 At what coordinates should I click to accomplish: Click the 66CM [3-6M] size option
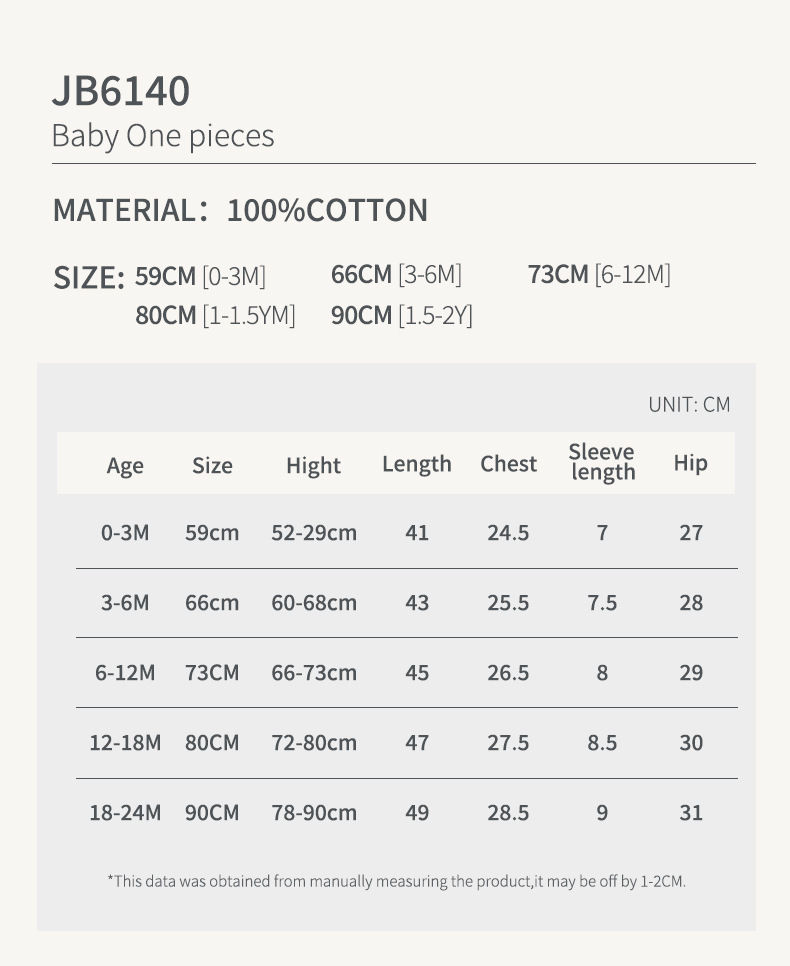coord(396,275)
